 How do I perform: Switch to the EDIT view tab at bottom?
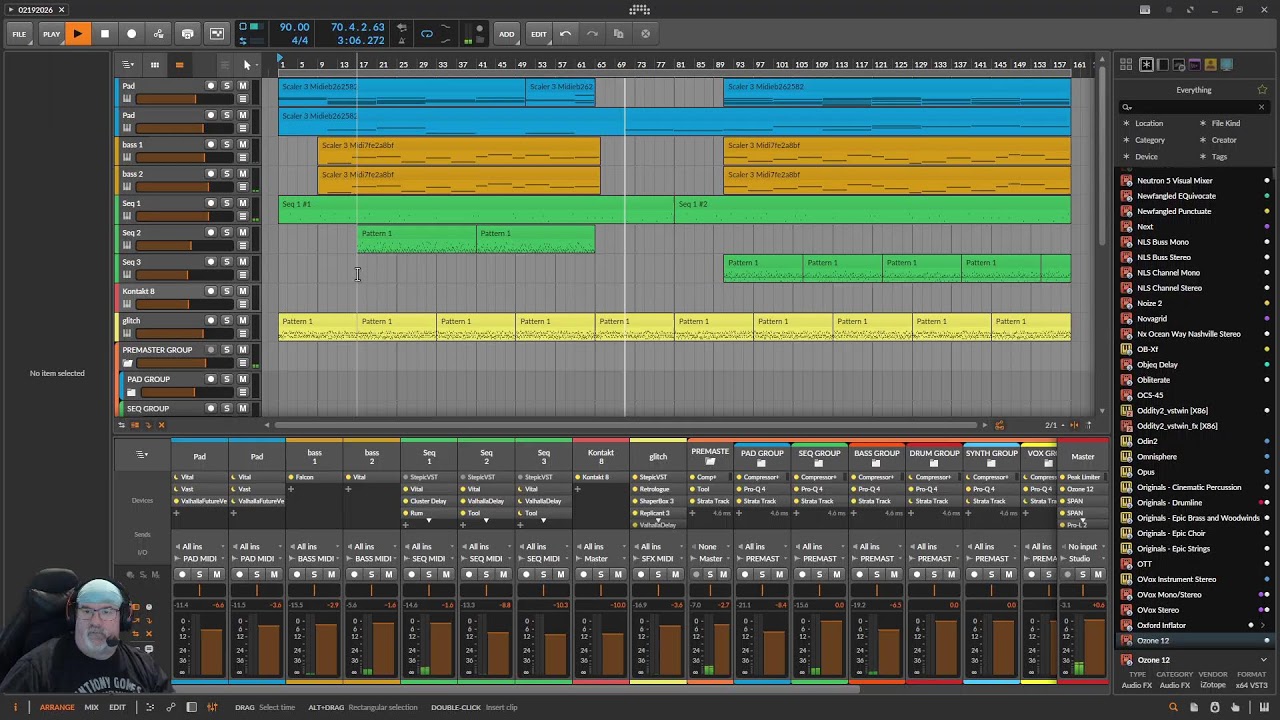pyautogui.click(x=117, y=707)
